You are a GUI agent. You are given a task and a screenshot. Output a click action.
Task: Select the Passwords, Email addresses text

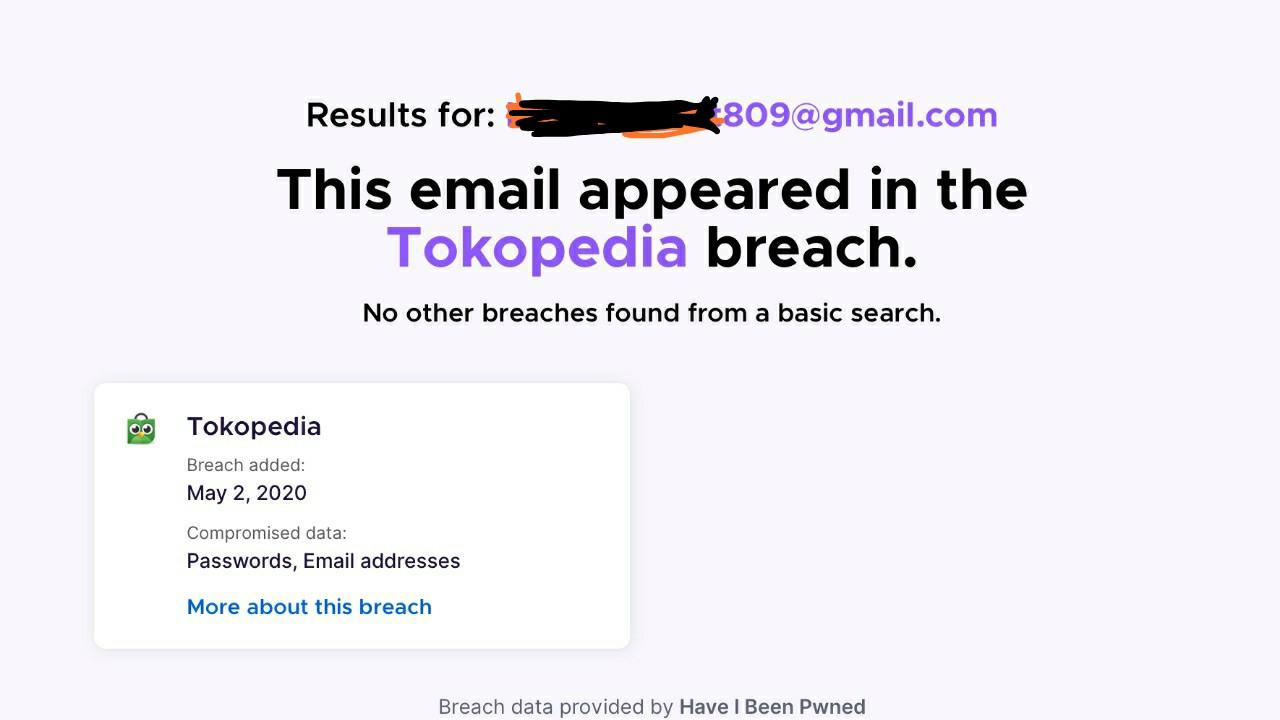pos(323,561)
